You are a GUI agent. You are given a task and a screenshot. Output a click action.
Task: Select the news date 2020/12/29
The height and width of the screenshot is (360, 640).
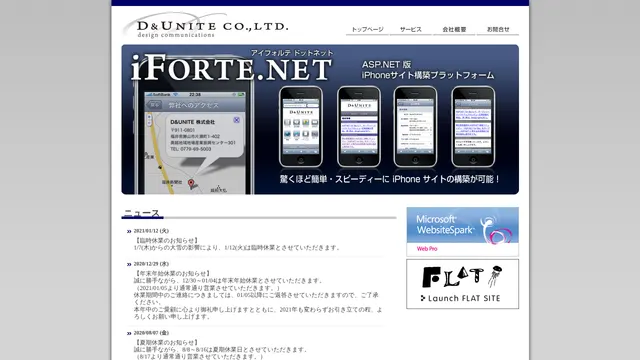(151, 264)
